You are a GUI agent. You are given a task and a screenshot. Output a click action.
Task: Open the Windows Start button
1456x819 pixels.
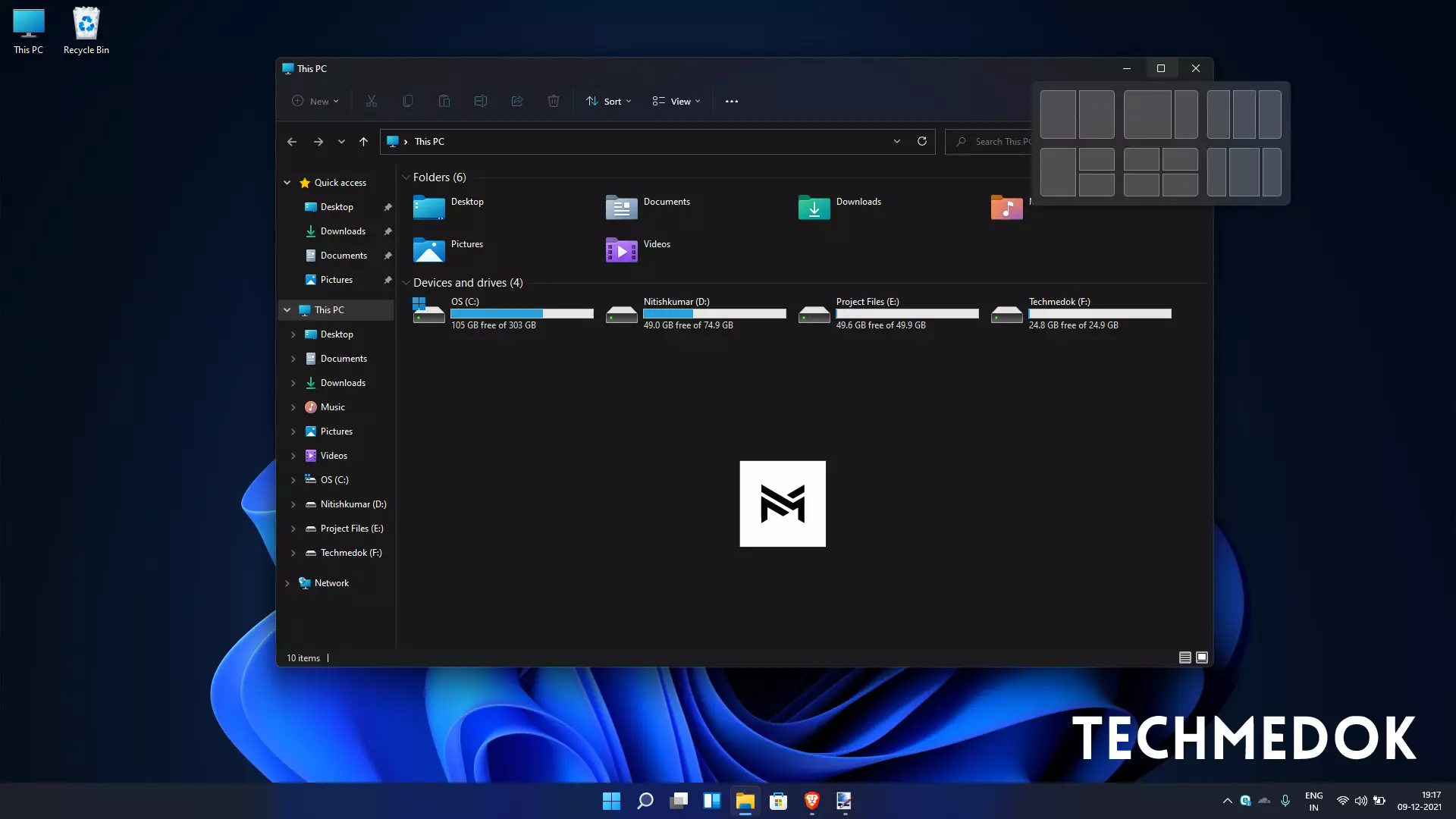click(611, 801)
